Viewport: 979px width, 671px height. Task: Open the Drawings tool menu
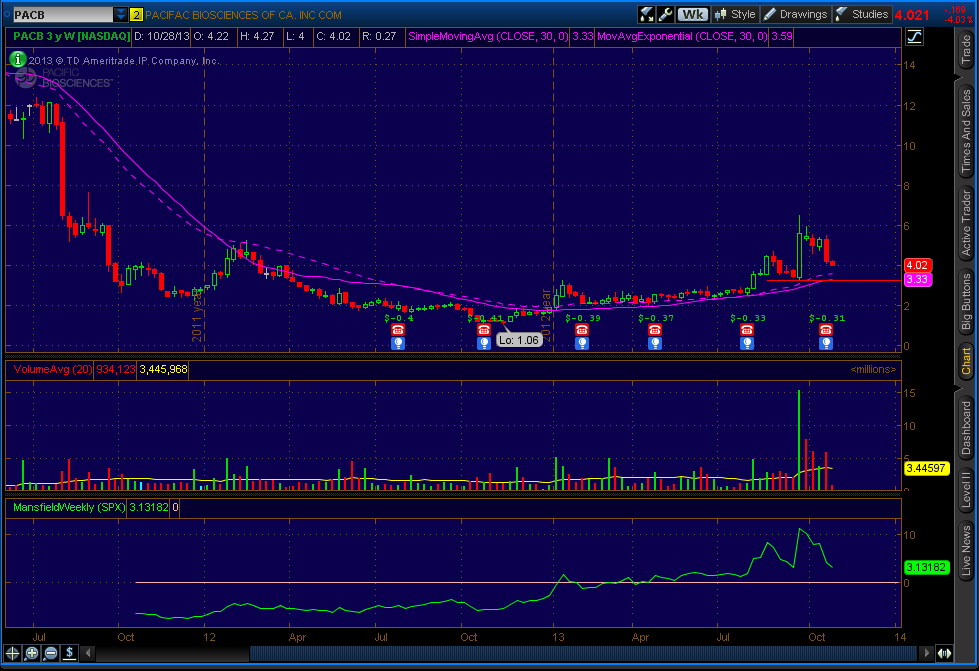796,14
